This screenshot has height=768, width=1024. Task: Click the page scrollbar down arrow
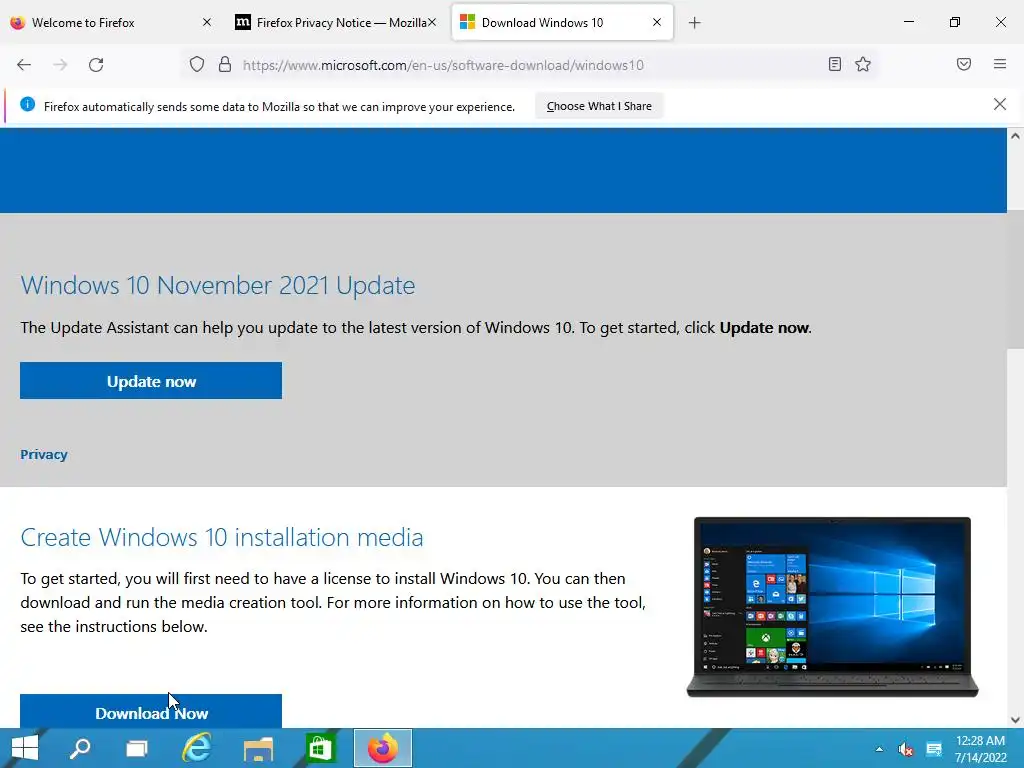pos(1015,720)
